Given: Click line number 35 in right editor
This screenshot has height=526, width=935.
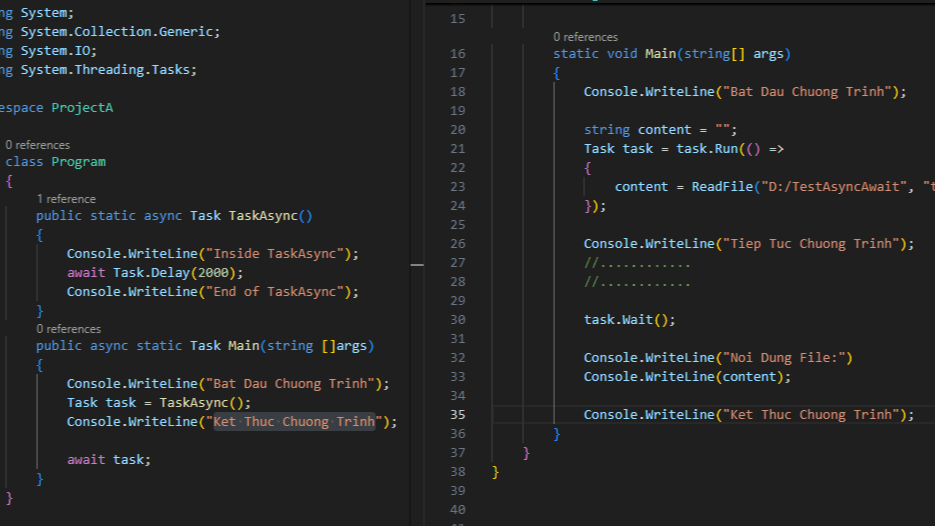Looking at the screenshot, I should pyautogui.click(x=457, y=414).
